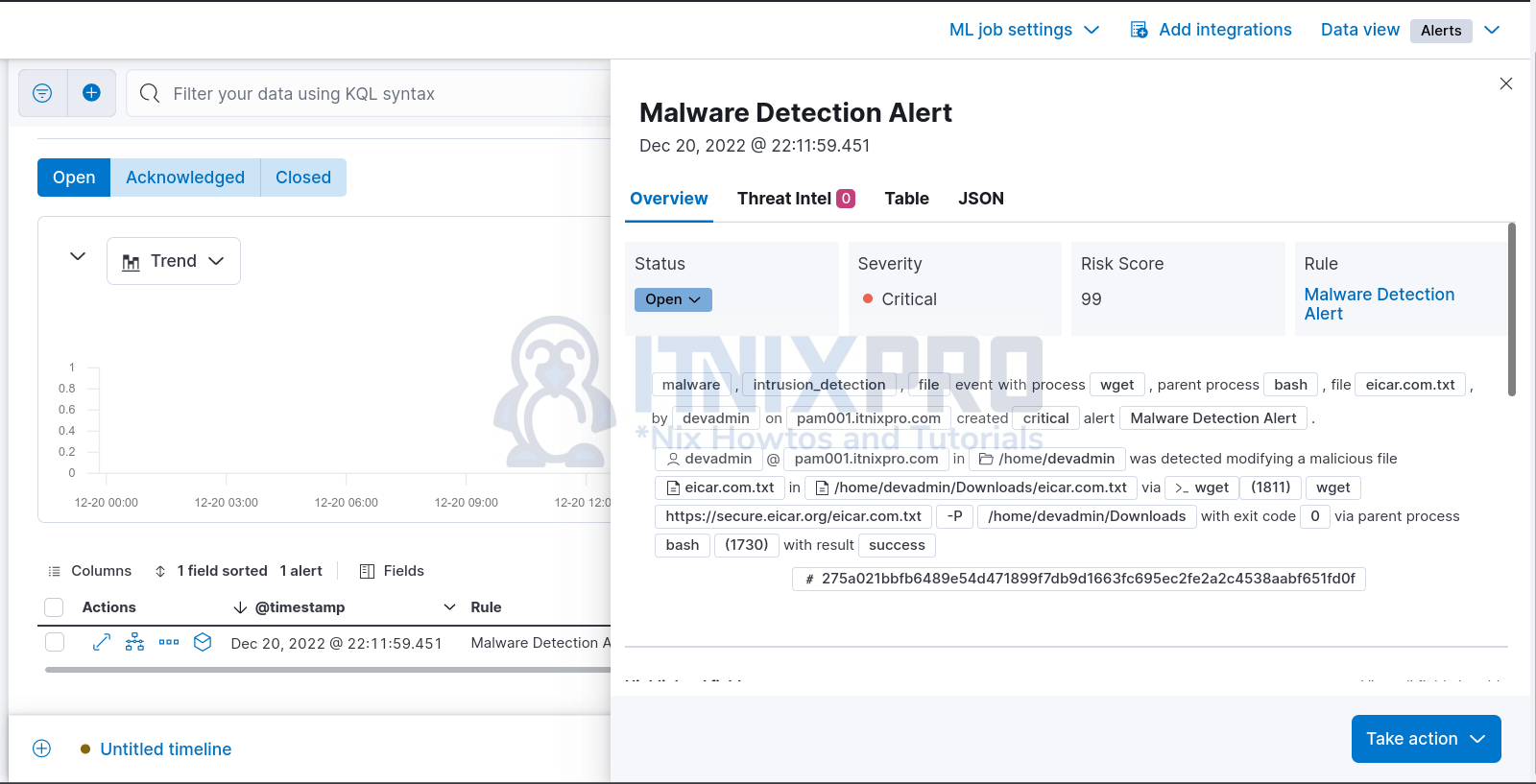The width and height of the screenshot is (1536, 784).
Task: Open more actions ellipsis for alert row
Action: click(169, 642)
